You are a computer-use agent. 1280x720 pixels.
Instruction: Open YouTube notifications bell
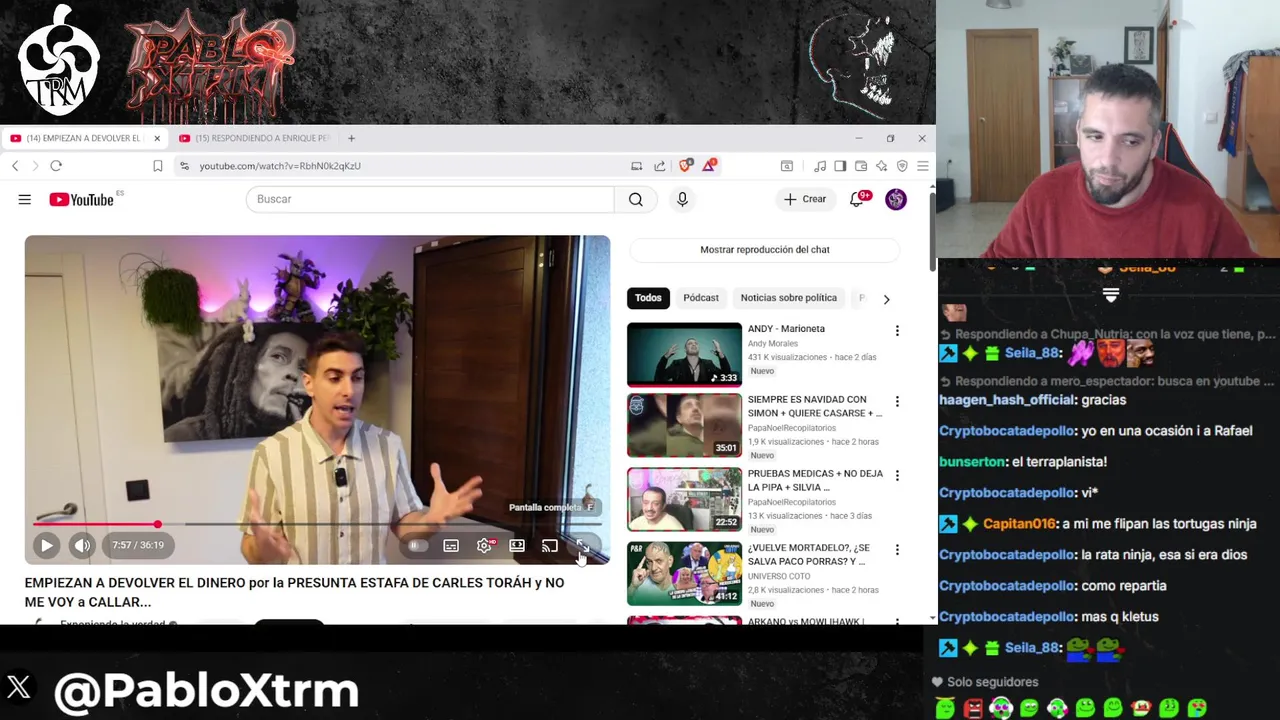pyautogui.click(x=857, y=199)
